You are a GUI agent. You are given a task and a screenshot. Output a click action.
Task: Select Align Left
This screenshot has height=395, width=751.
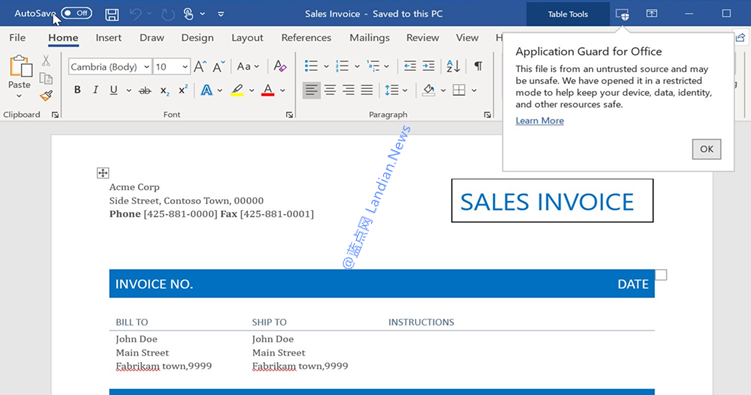311,90
